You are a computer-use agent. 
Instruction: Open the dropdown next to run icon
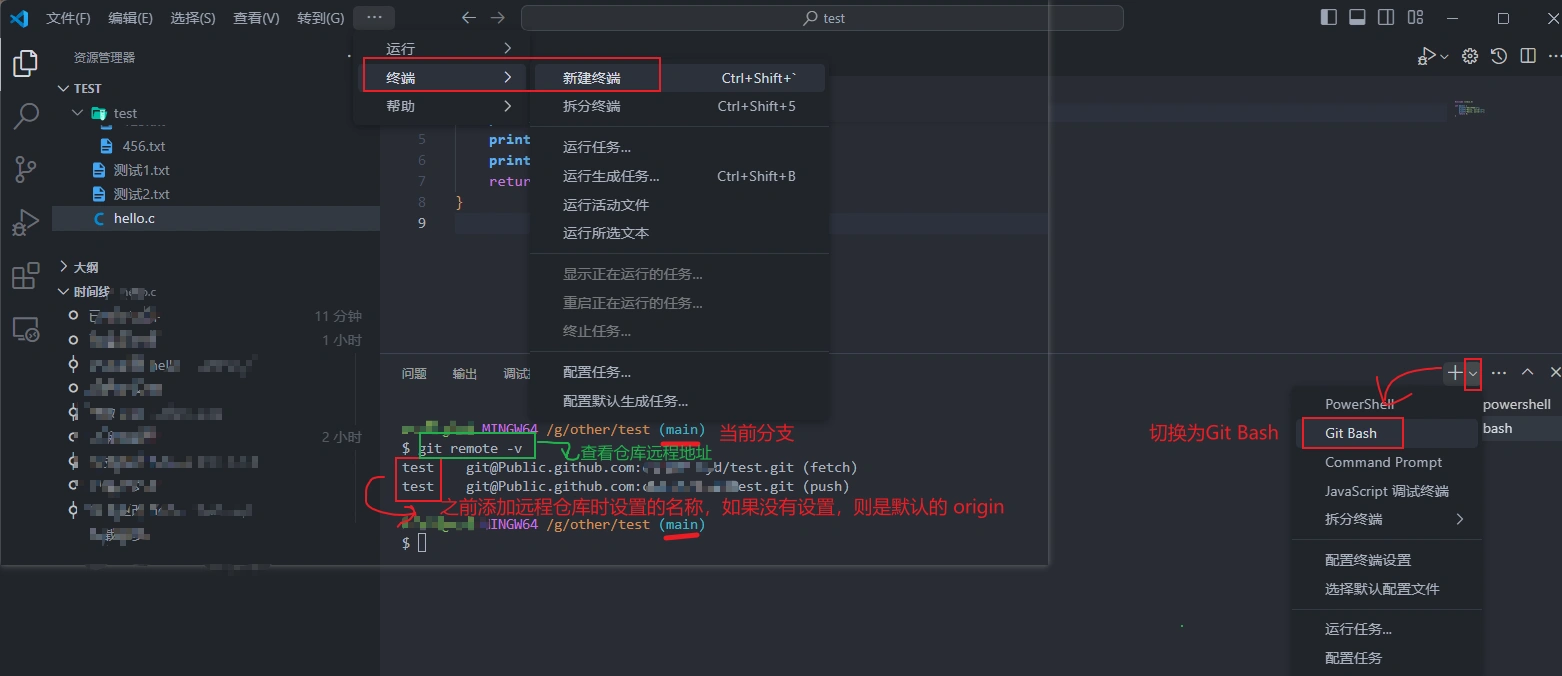pyautogui.click(x=1444, y=57)
